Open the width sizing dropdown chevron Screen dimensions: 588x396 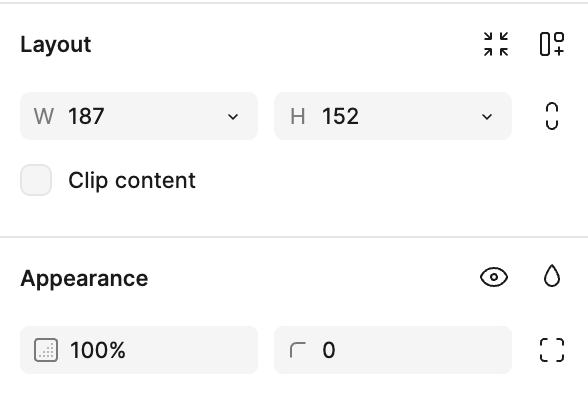tap(233, 117)
